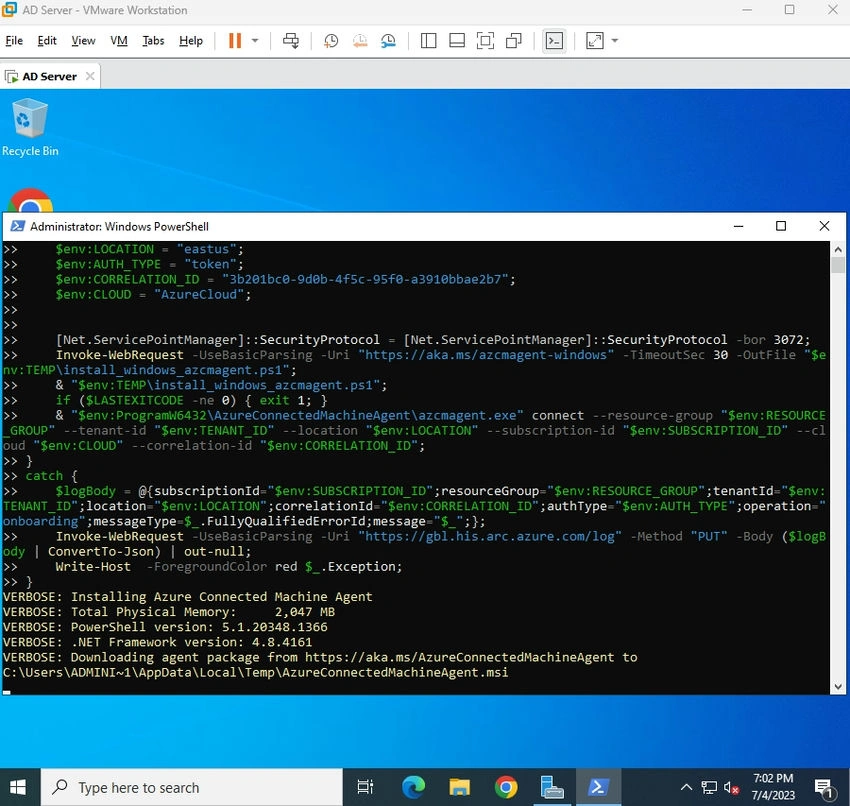This screenshot has width=850, height=806.
Task: Click the PowerShell vertical scrollbar thumb
Action: 838,265
